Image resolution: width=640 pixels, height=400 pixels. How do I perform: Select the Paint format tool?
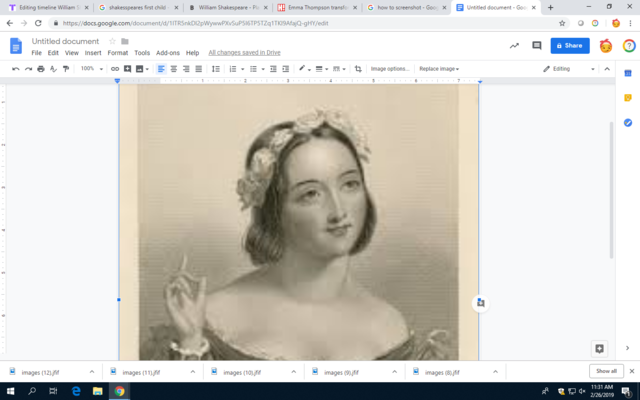pyautogui.click(x=66, y=69)
